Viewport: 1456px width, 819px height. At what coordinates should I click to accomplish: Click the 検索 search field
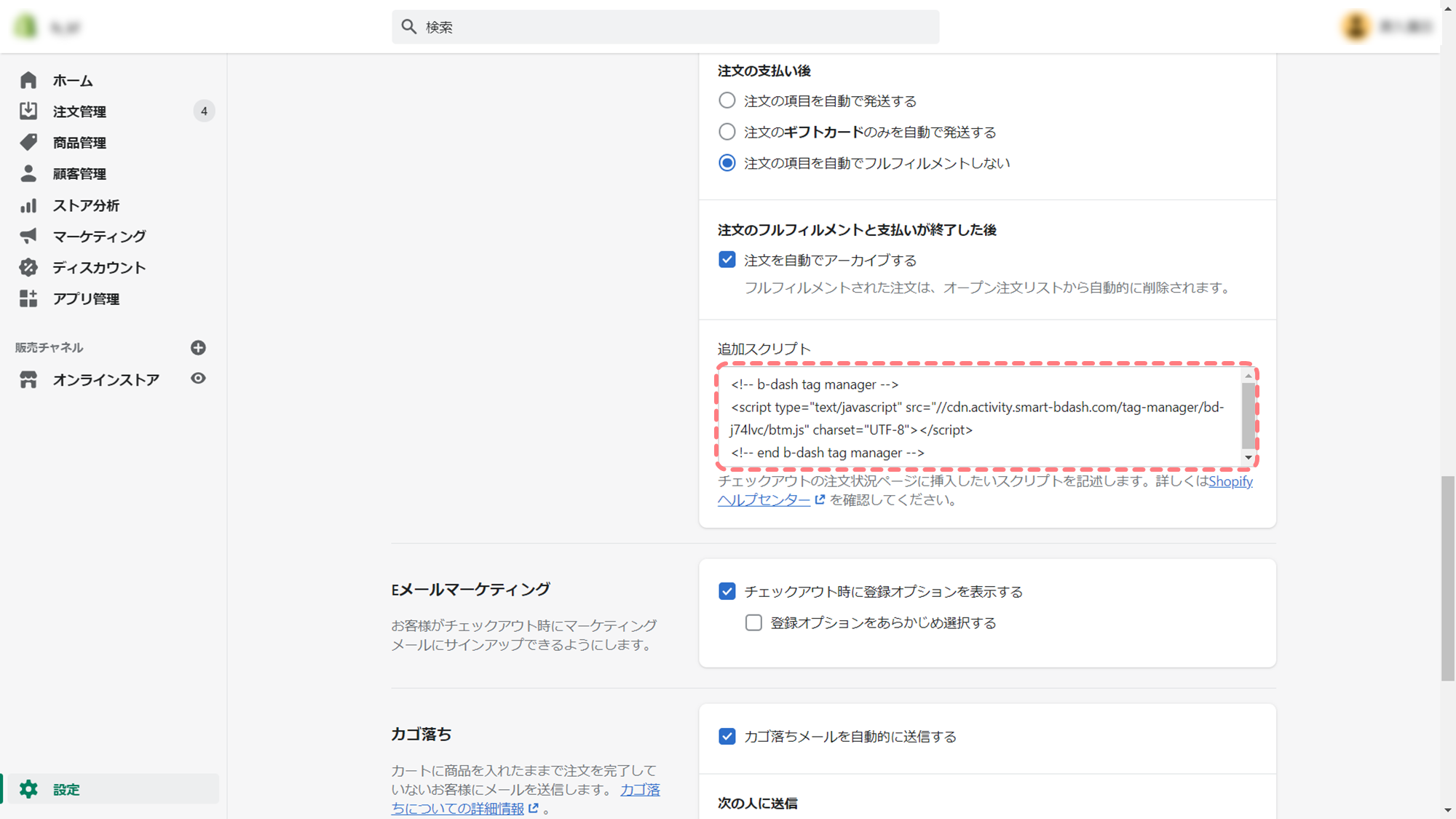click(665, 27)
